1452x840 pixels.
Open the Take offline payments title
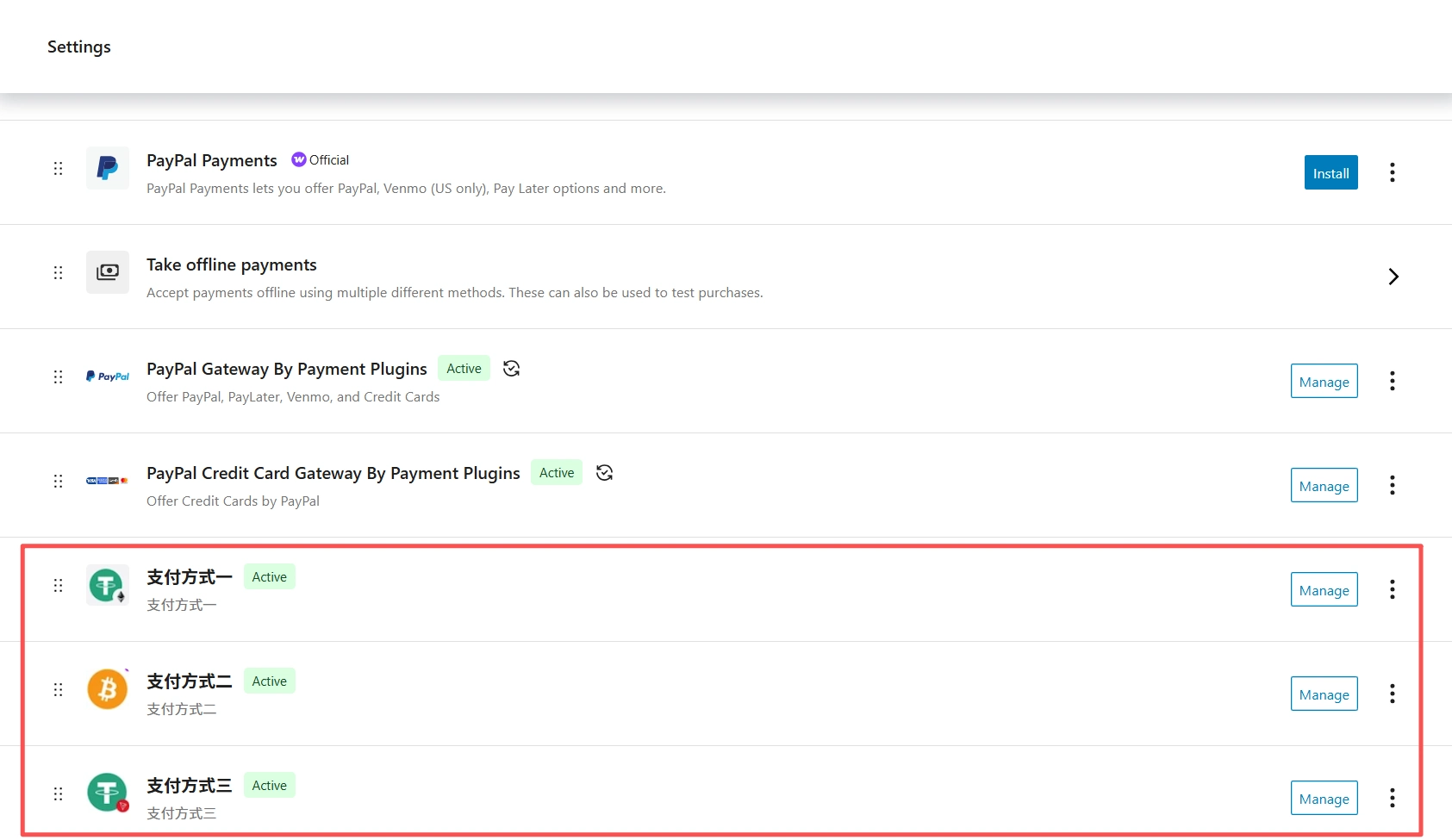click(x=232, y=264)
